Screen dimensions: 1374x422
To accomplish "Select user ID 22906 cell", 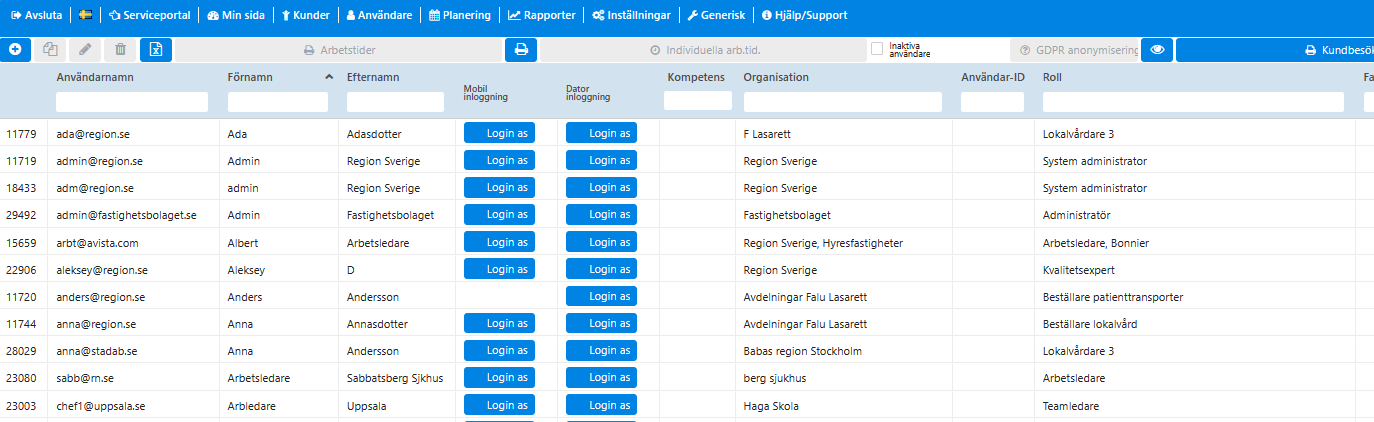I will pyautogui.click(x=20, y=269).
